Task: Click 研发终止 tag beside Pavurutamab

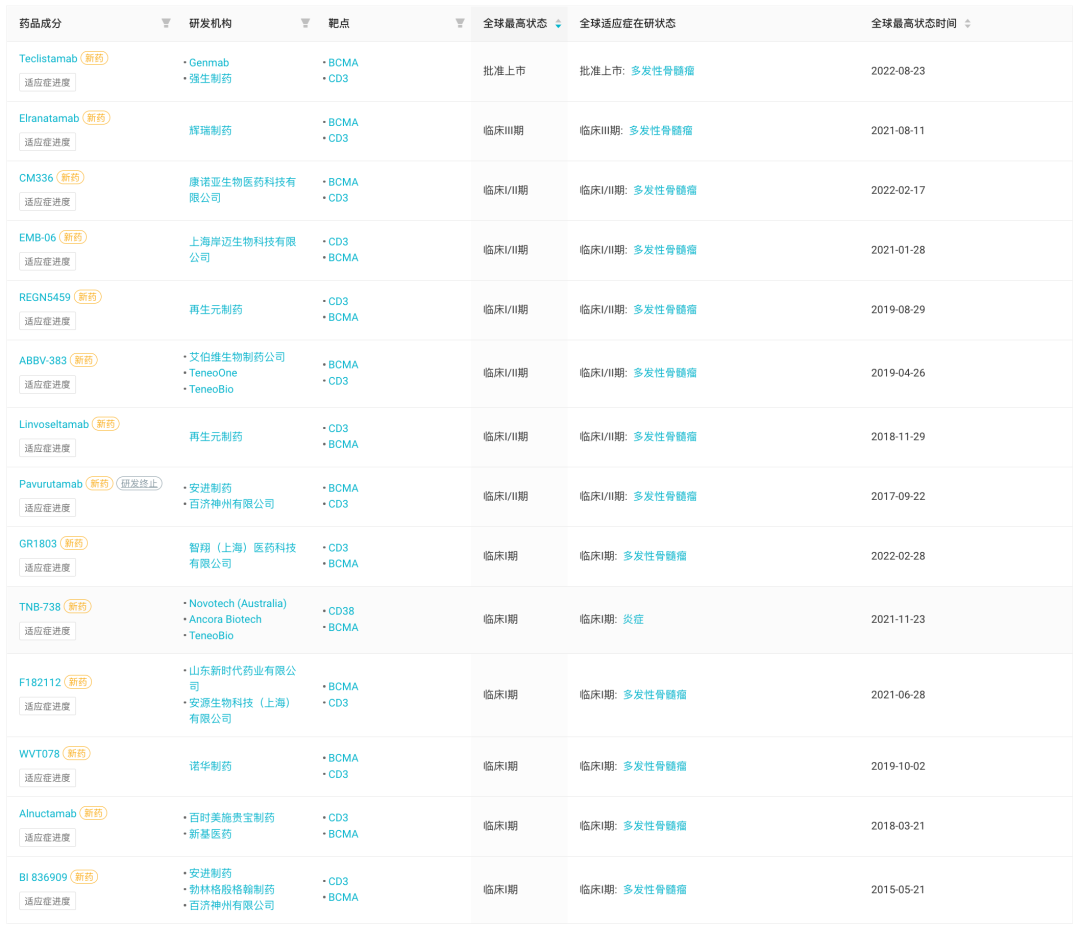Action: 139,484
